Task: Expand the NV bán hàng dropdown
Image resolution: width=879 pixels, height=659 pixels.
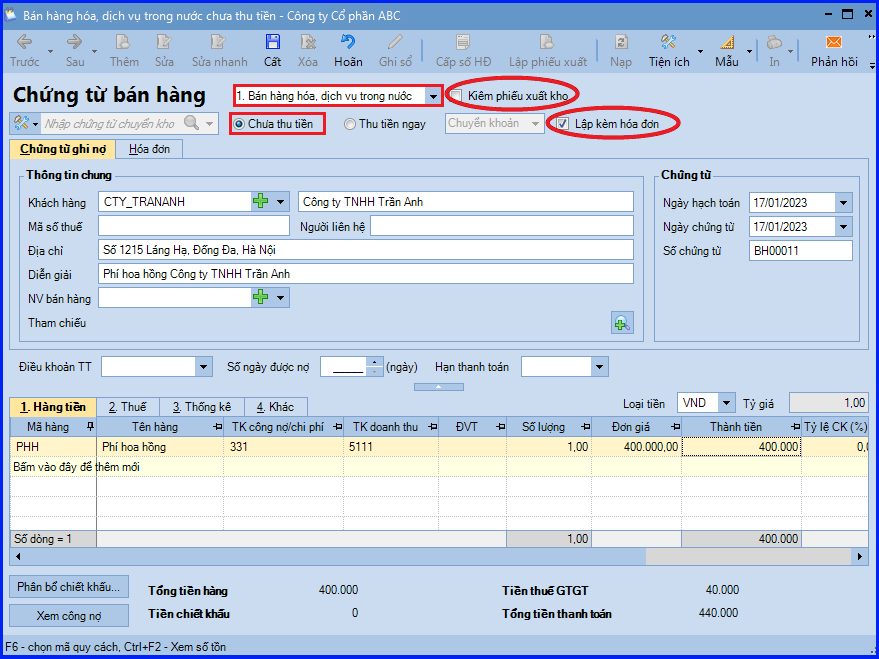Action: tap(280, 298)
